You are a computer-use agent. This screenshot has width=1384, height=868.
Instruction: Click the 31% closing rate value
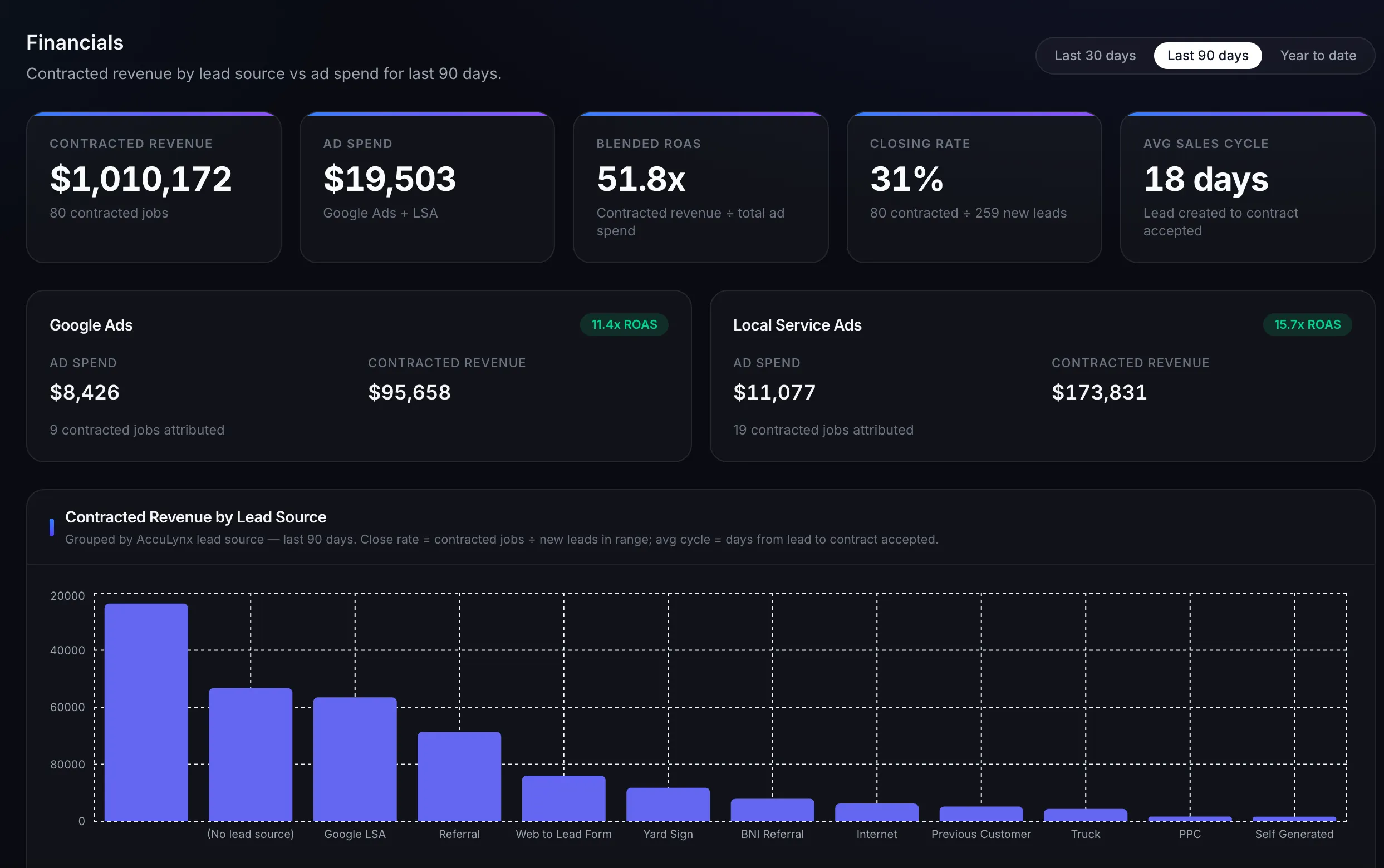click(x=906, y=179)
